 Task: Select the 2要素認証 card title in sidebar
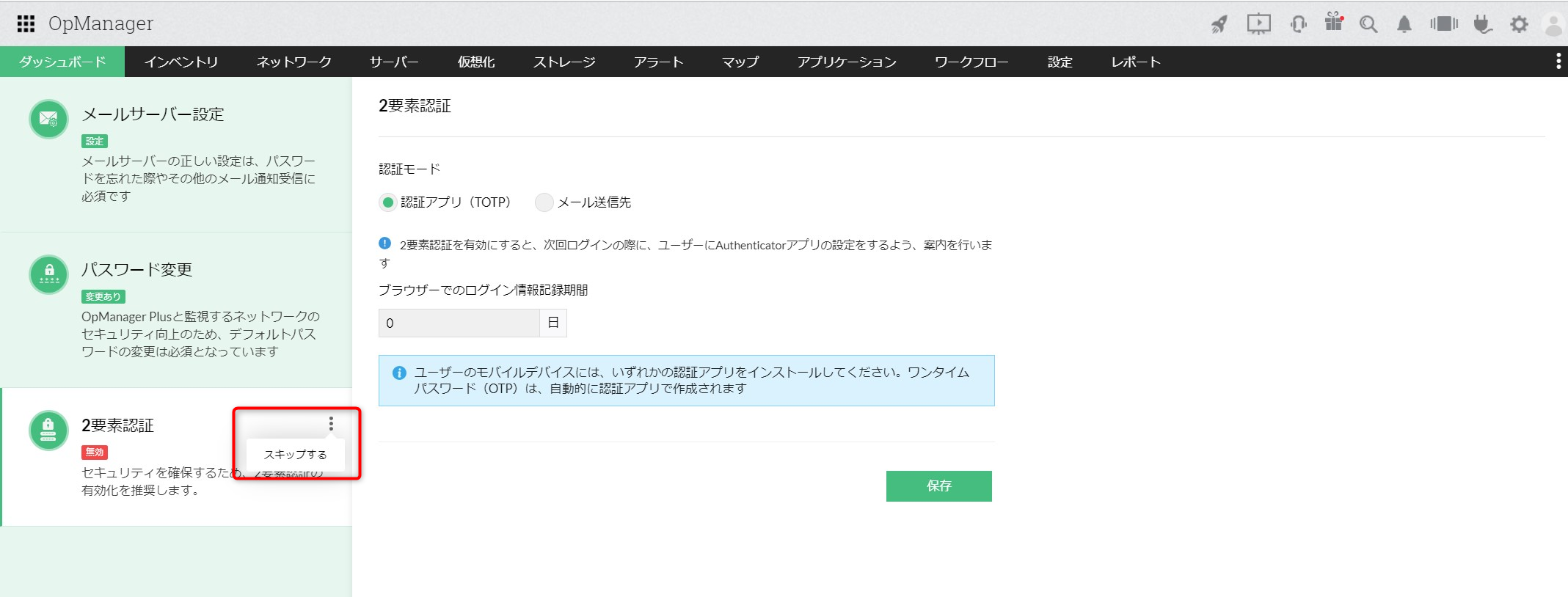[117, 425]
